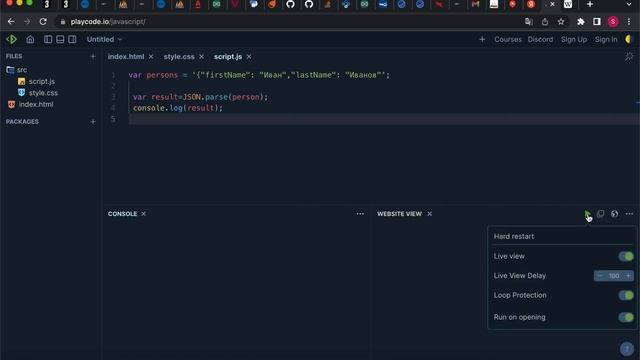Viewport: 640px width, 360px height.
Task: Select the script.js tab
Action: tap(228, 57)
